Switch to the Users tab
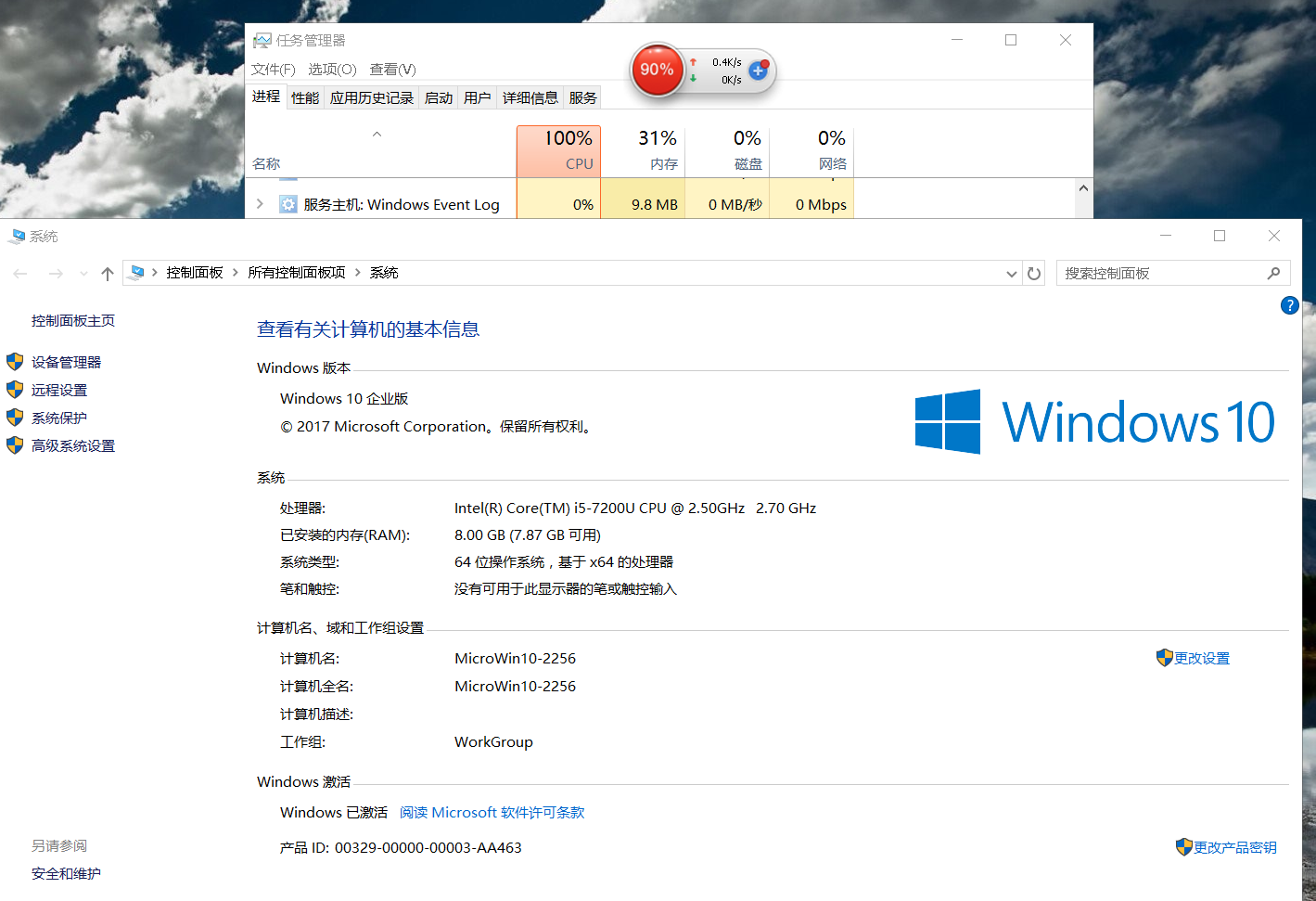 point(478,97)
